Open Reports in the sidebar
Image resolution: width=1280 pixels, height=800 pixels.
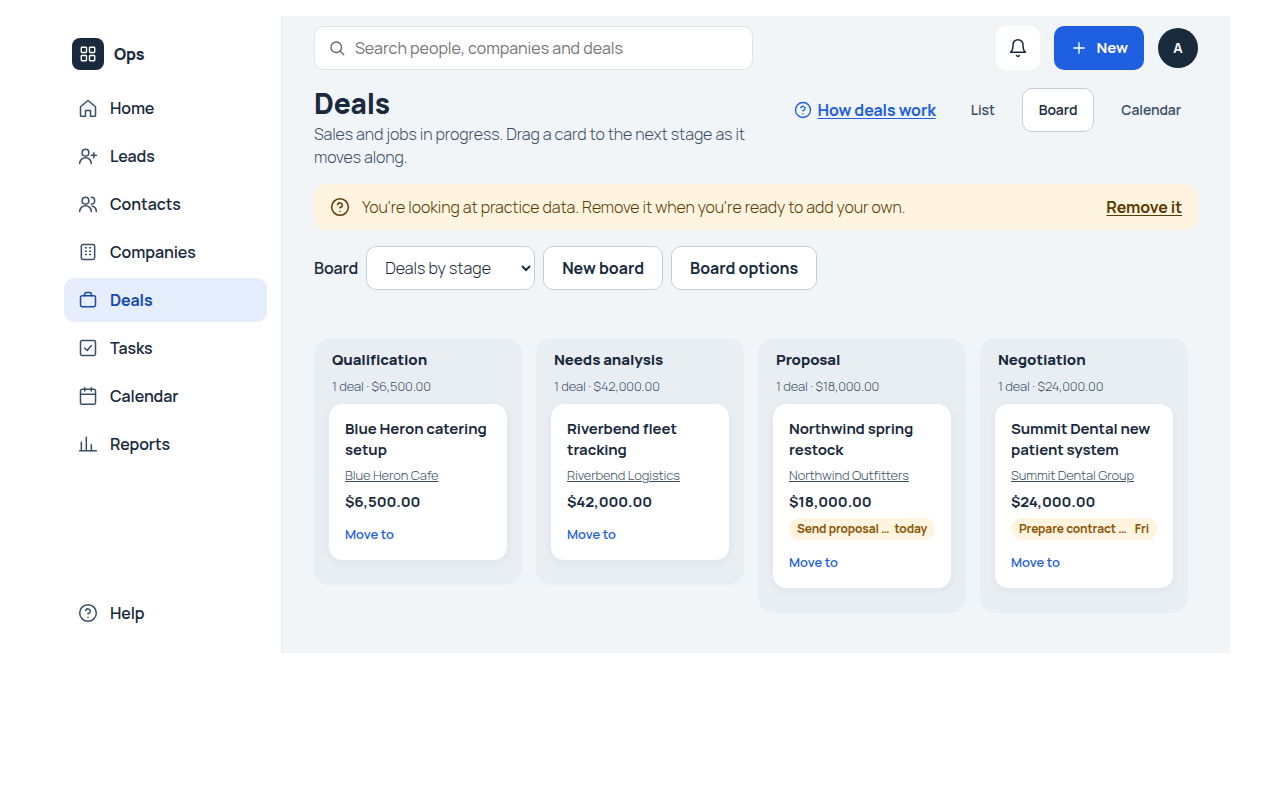165,444
